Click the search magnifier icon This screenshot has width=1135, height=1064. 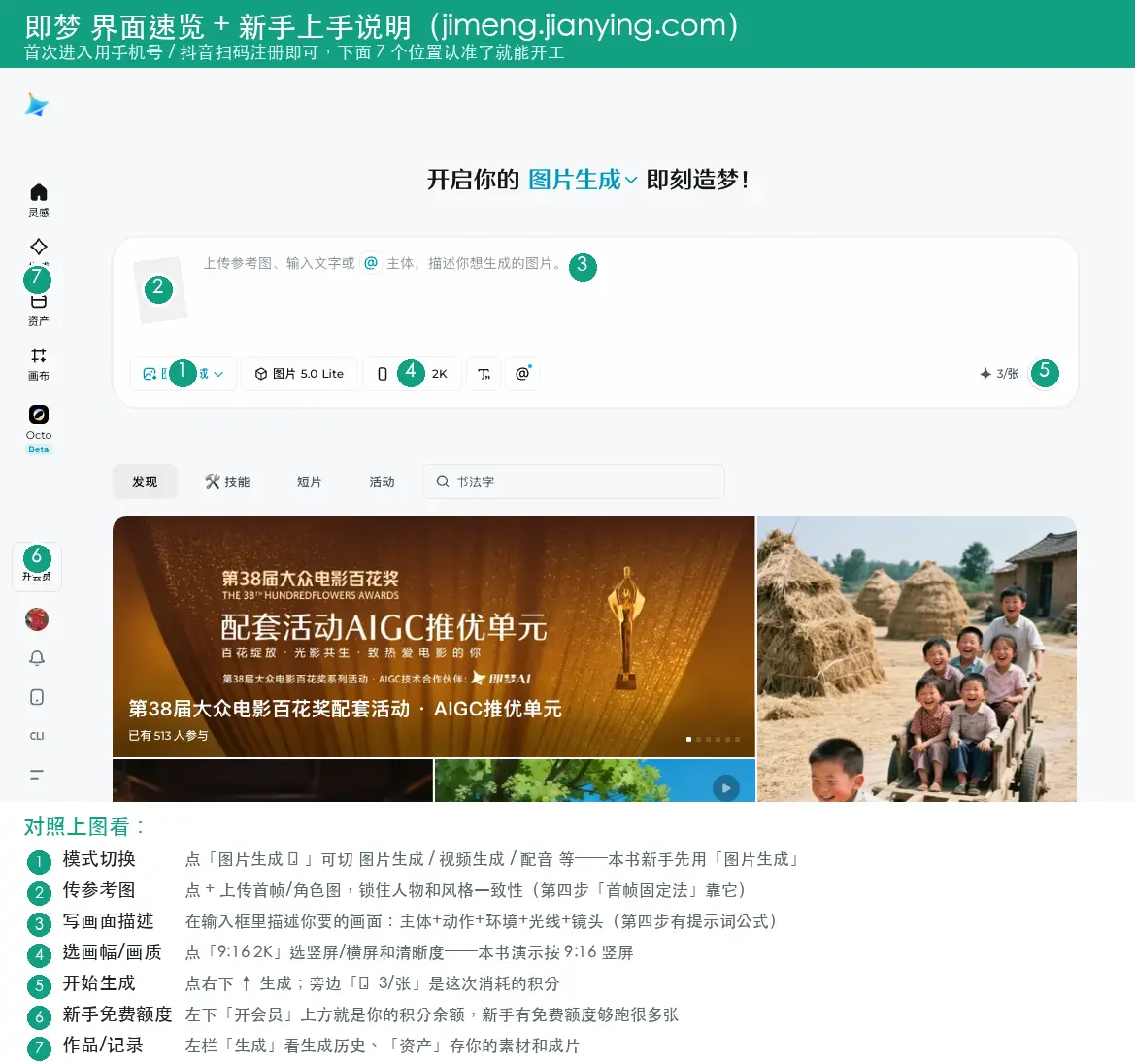443,482
